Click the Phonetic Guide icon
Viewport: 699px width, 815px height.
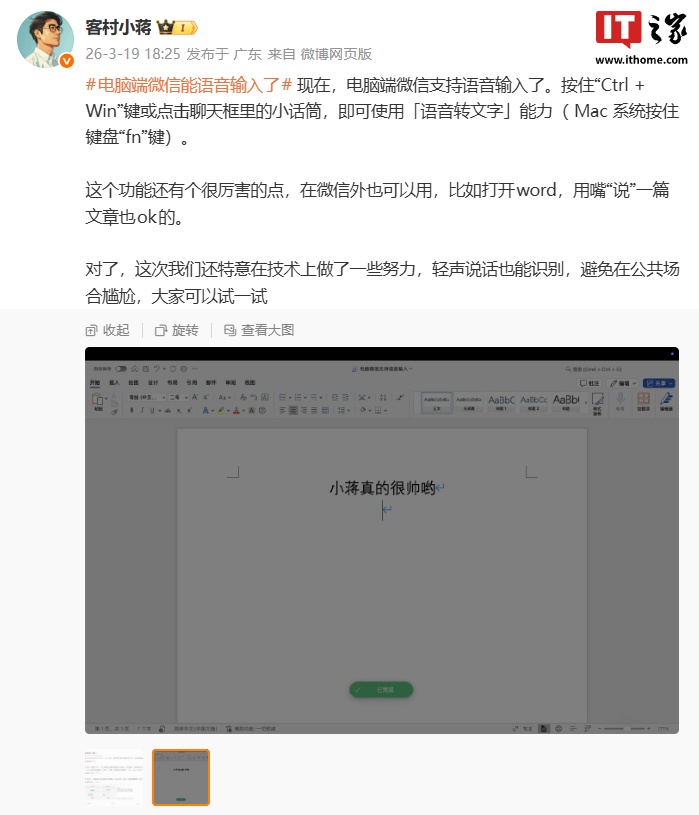click(x=254, y=397)
